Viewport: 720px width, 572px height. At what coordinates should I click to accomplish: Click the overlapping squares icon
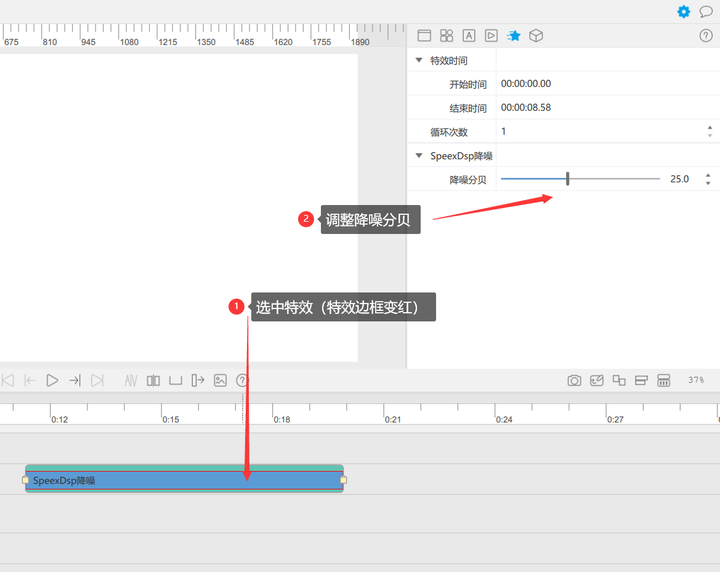(x=619, y=380)
